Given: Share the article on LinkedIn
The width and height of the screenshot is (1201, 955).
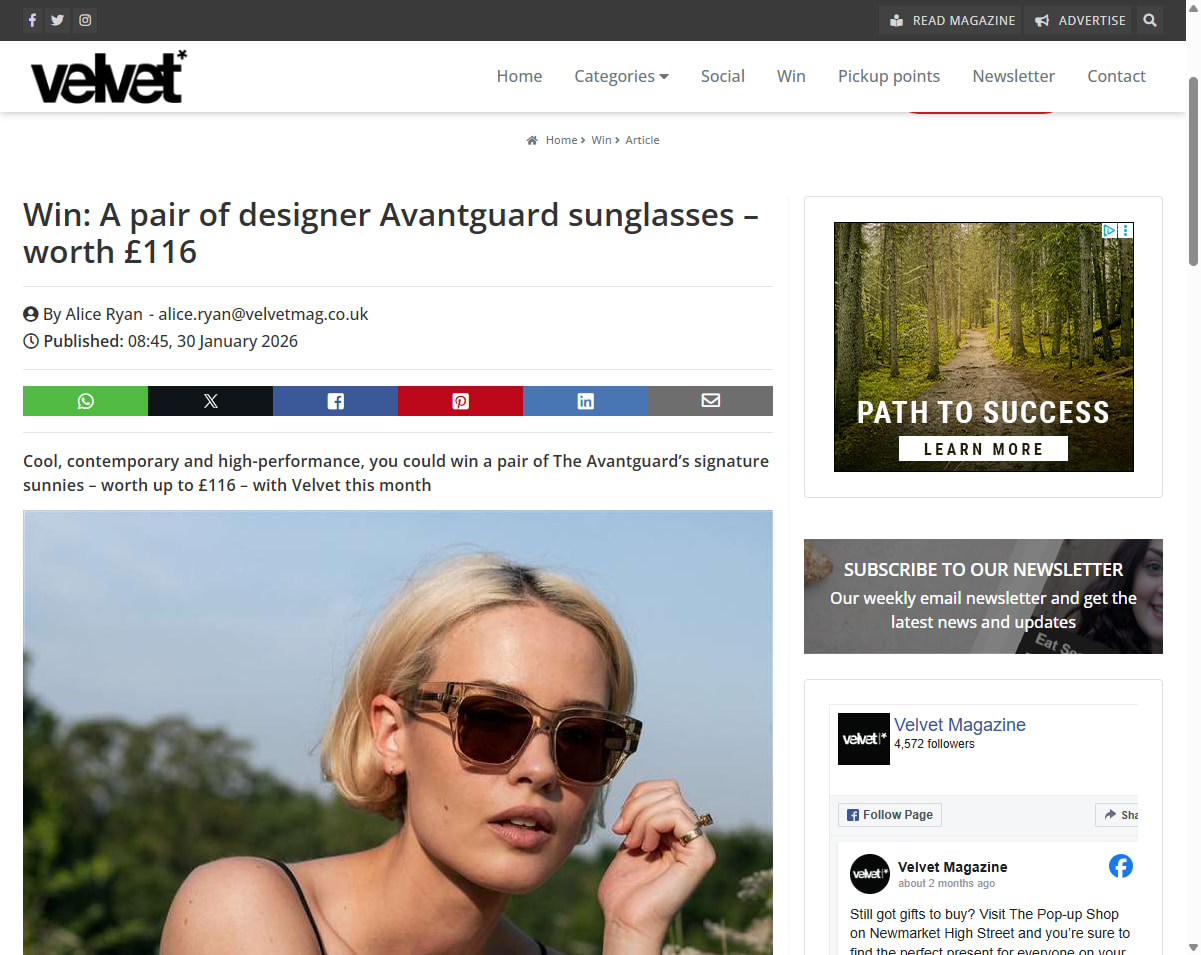Looking at the screenshot, I should (585, 401).
